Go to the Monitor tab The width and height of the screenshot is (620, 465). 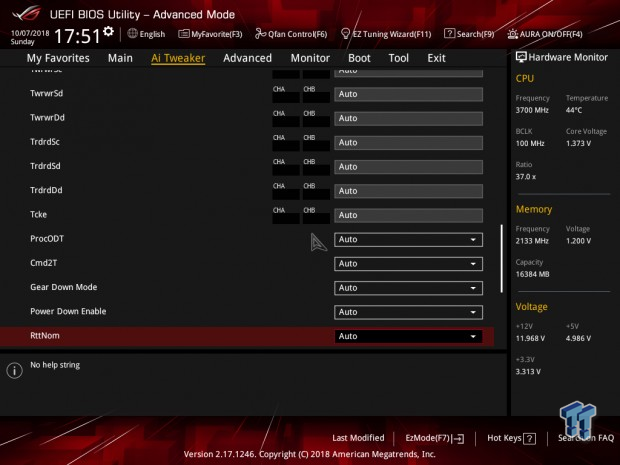tap(310, 58)
